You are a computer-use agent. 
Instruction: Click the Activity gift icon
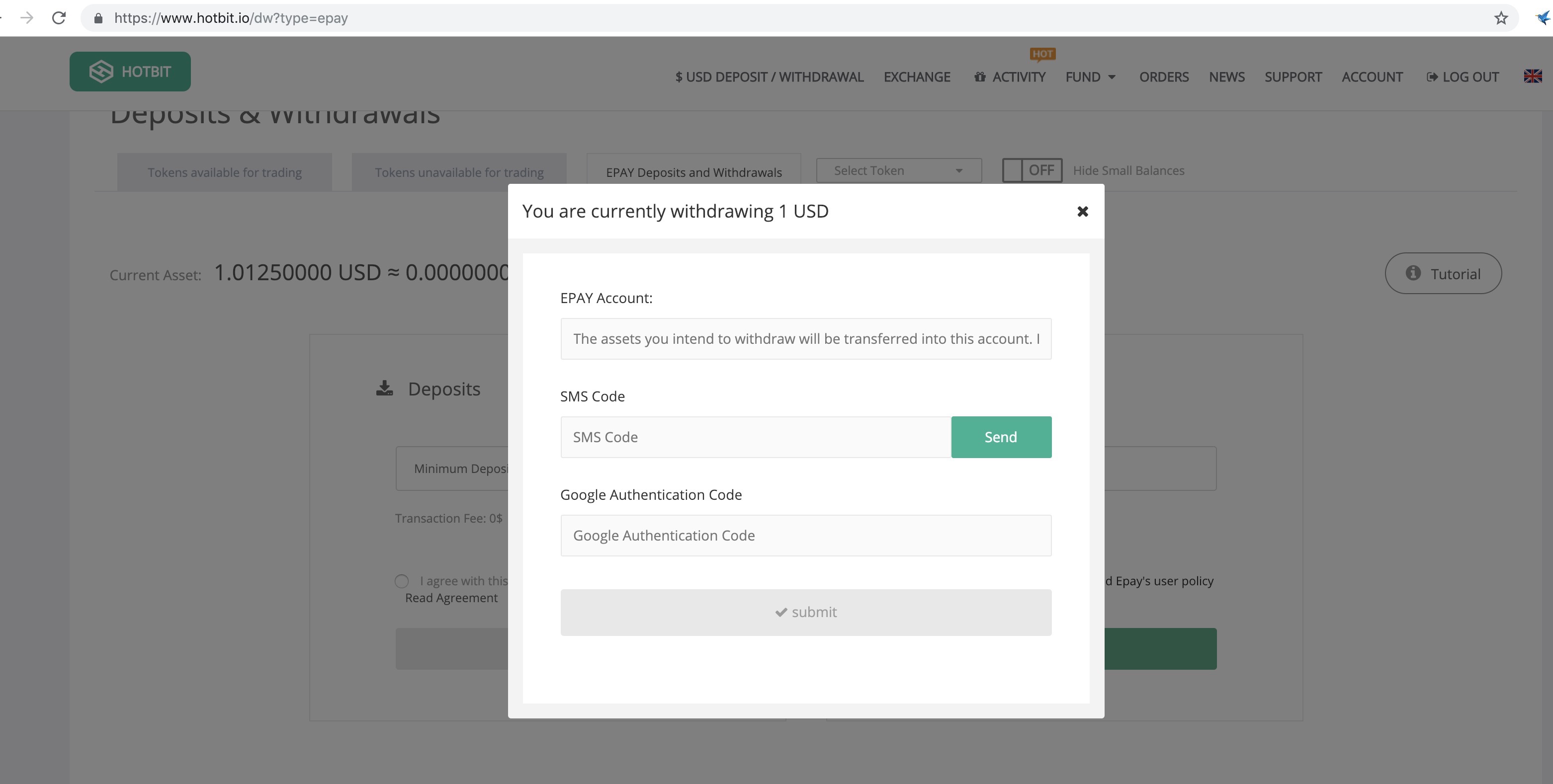pos(980,77)
